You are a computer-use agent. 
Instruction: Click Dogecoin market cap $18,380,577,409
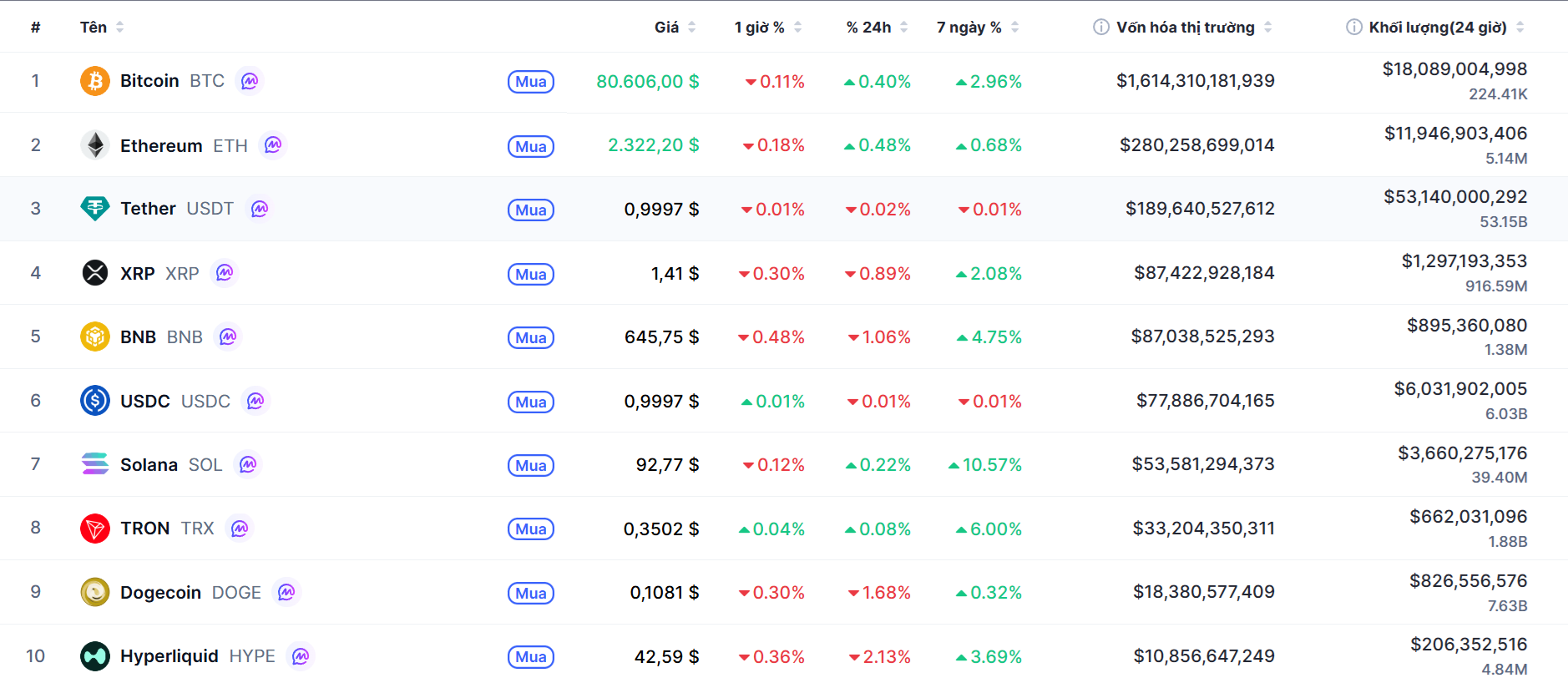pos(1204,592)
